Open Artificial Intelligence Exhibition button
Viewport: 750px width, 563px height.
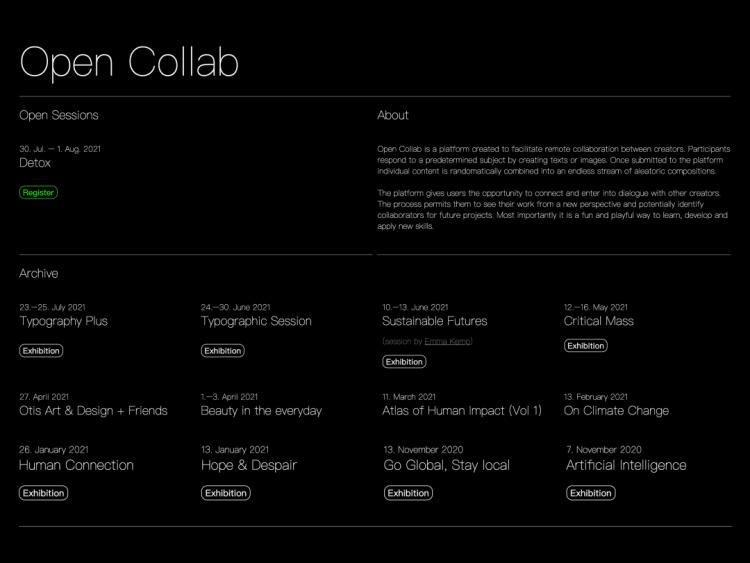click(591, 493)
